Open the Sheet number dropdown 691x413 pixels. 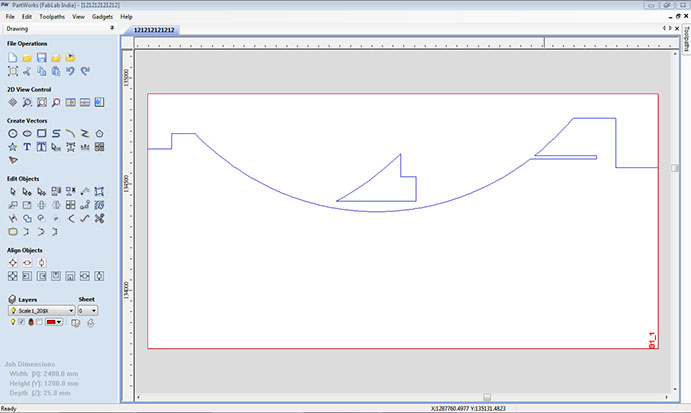coord(88,311)
